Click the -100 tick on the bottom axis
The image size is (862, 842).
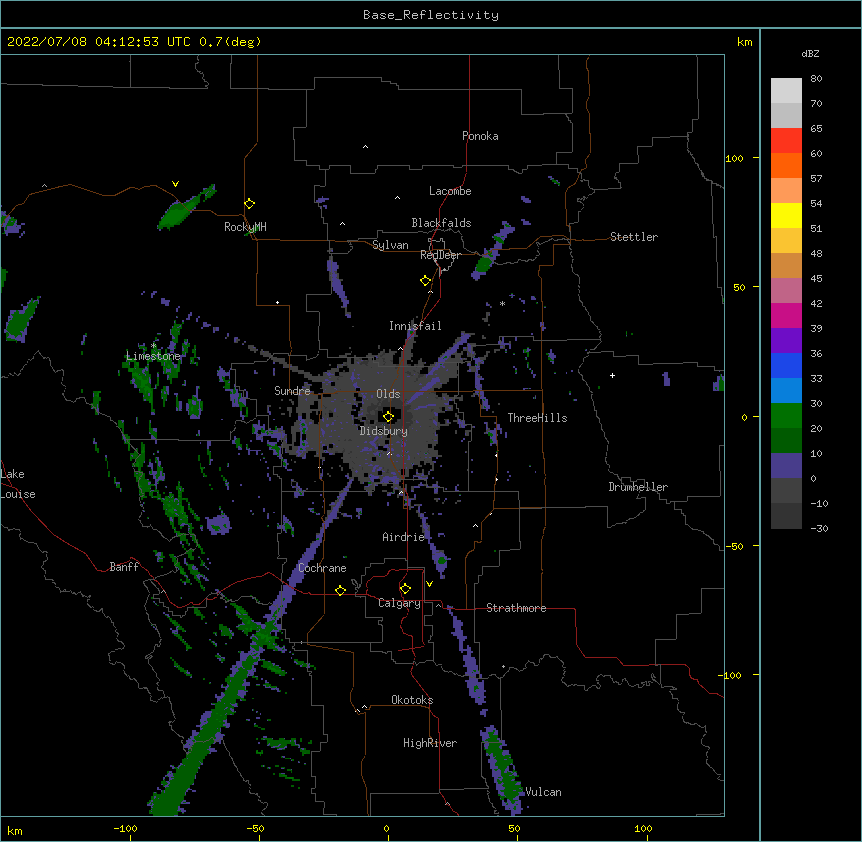(125, 828)
